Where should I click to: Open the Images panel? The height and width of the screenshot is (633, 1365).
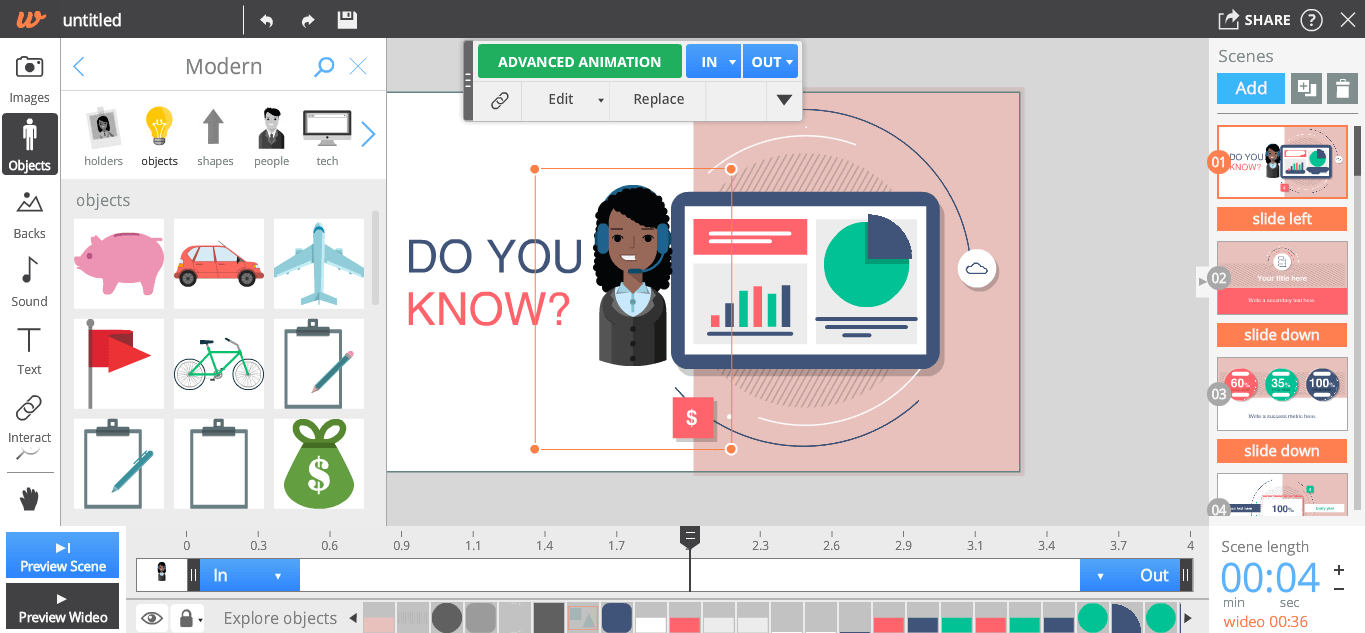[29, 77]
